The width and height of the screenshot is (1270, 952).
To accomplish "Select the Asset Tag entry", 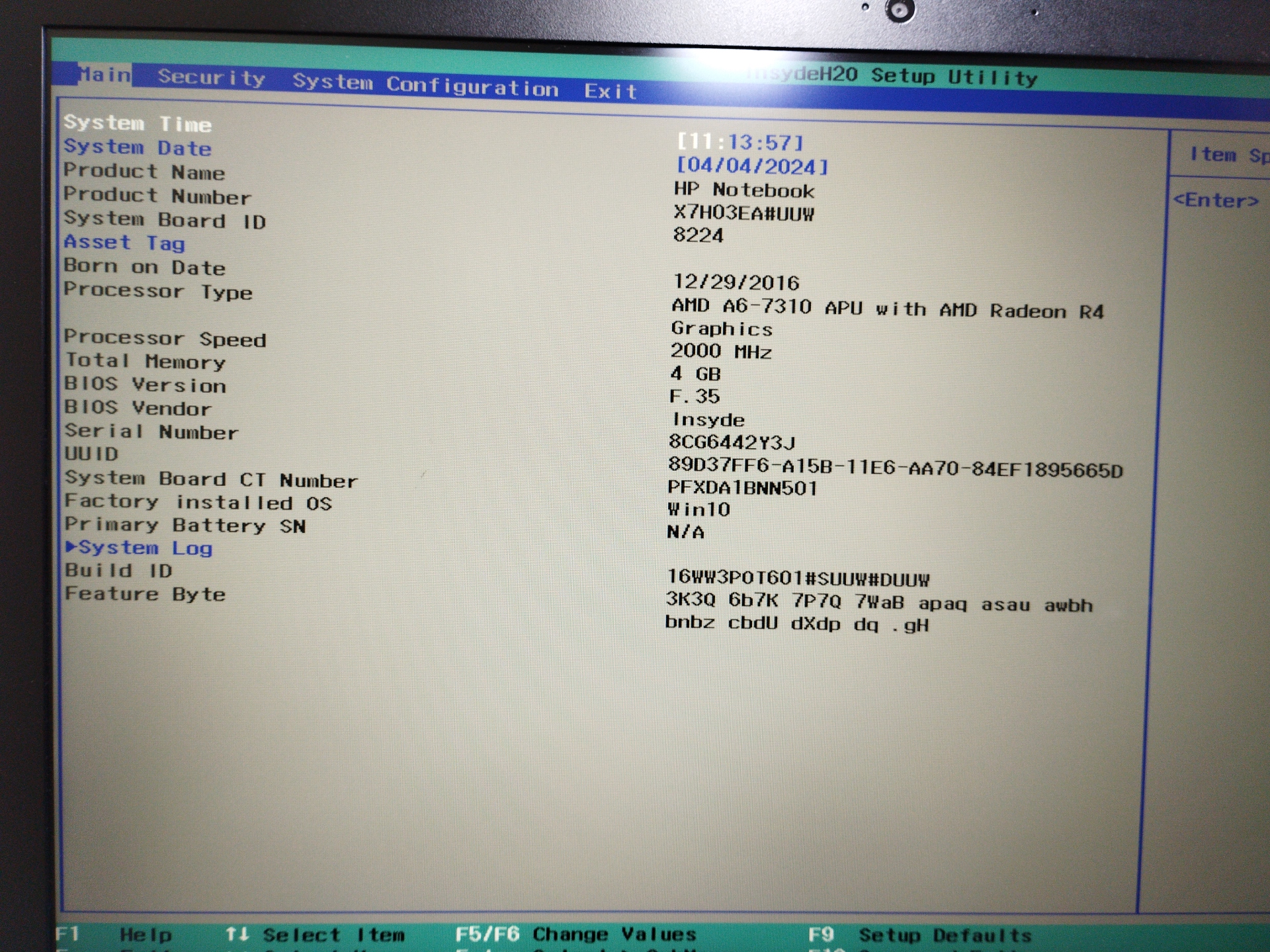I will [x=124, y=243].
